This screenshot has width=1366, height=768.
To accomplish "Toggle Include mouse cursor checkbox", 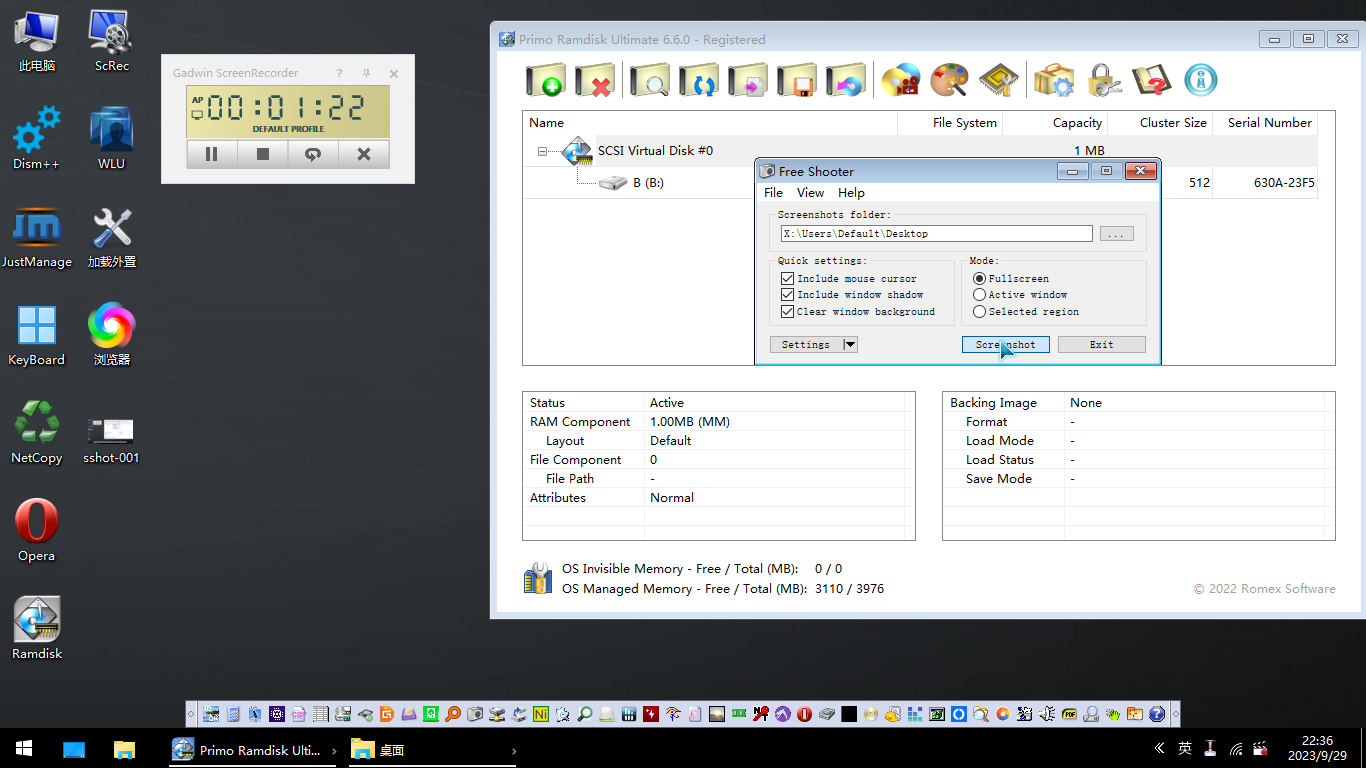I will tap(787, 278).
